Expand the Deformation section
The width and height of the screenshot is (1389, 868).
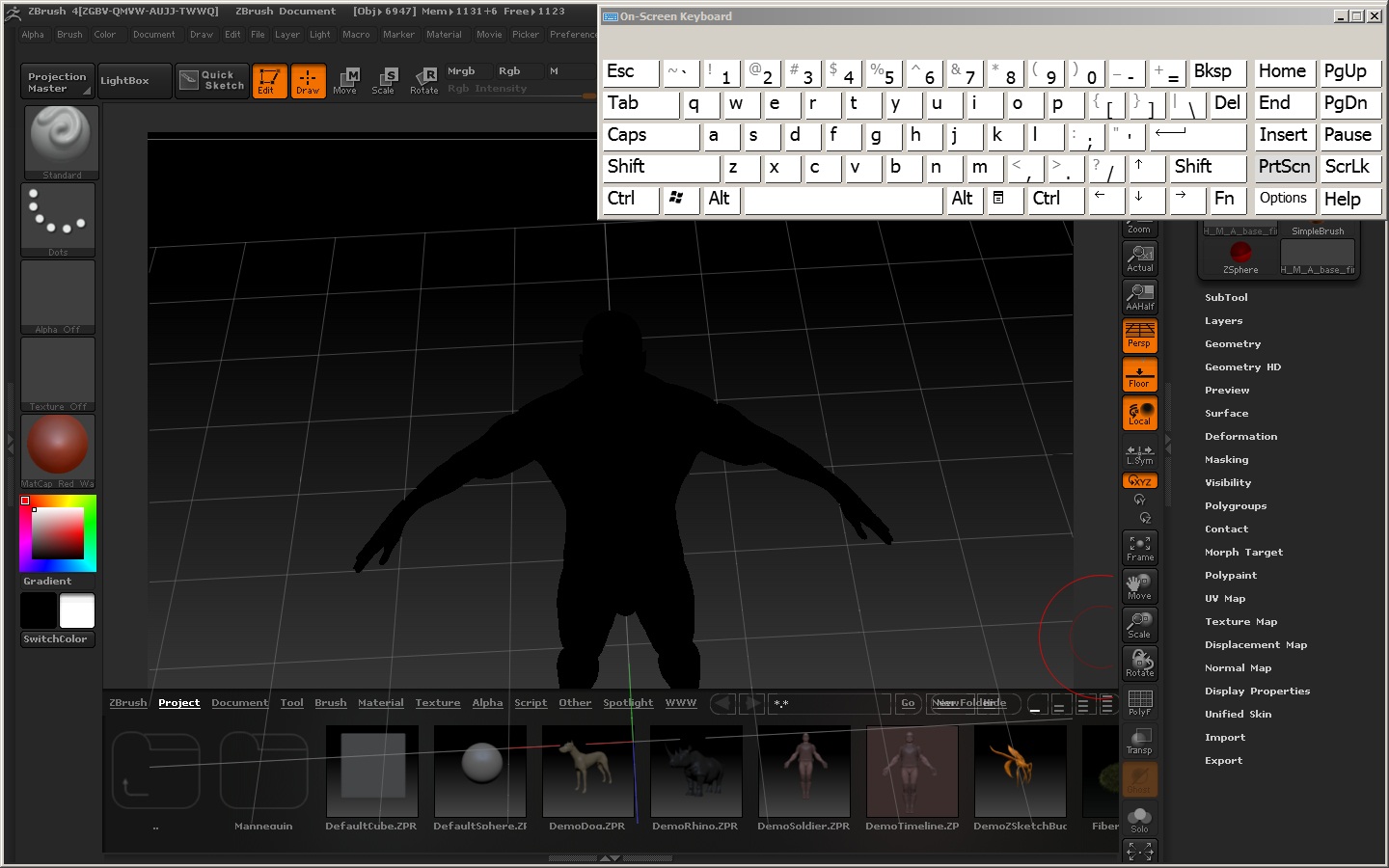pos(1240,437)
